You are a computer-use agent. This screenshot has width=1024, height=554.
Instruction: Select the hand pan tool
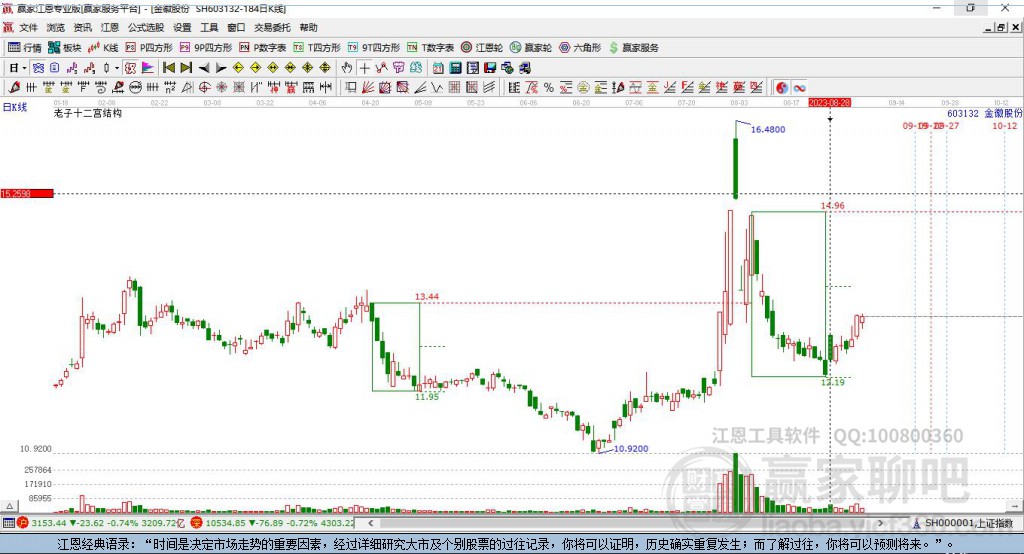347,68
